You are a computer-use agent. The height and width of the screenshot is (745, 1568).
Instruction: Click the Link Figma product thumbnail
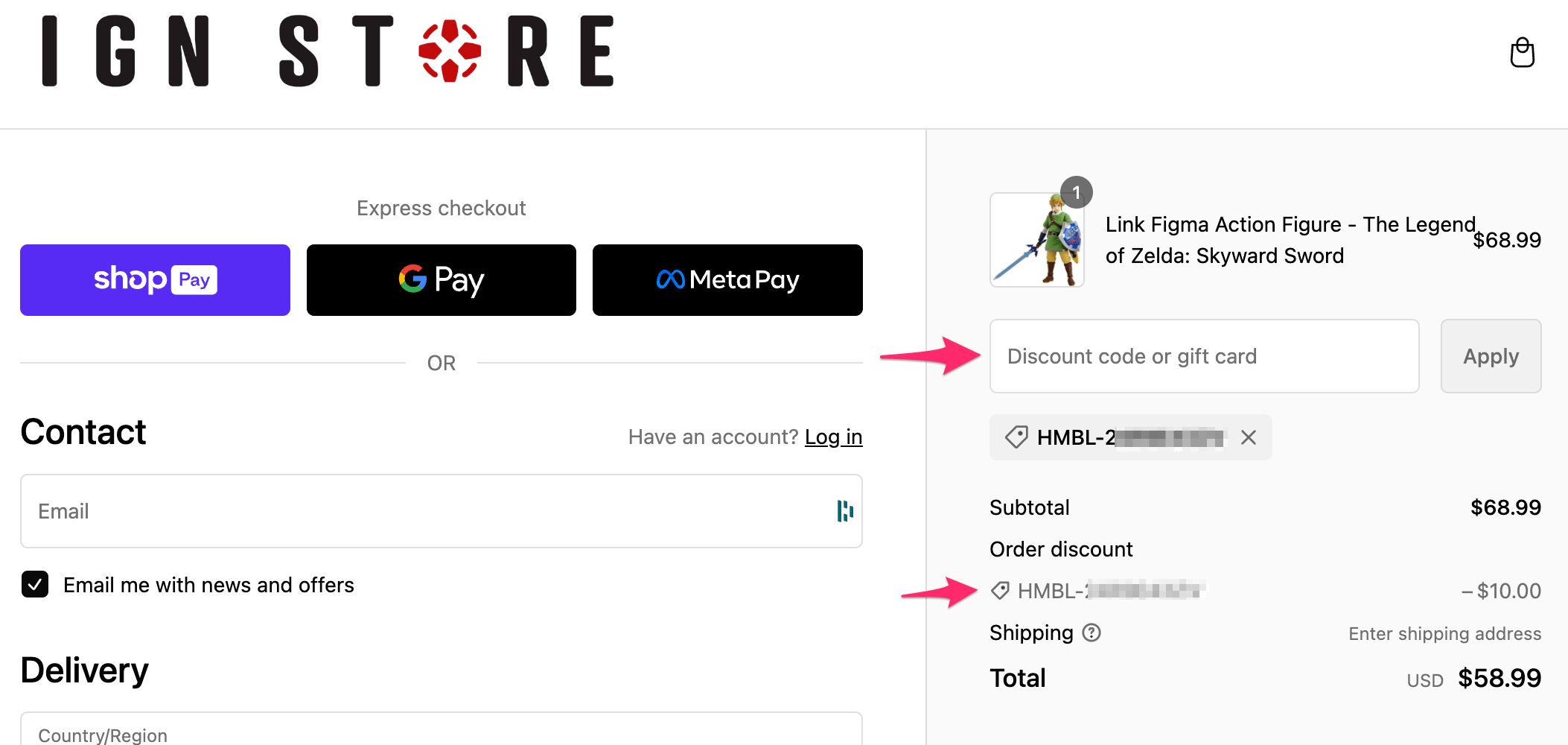pyautogui.click(x=1037, y=240)
